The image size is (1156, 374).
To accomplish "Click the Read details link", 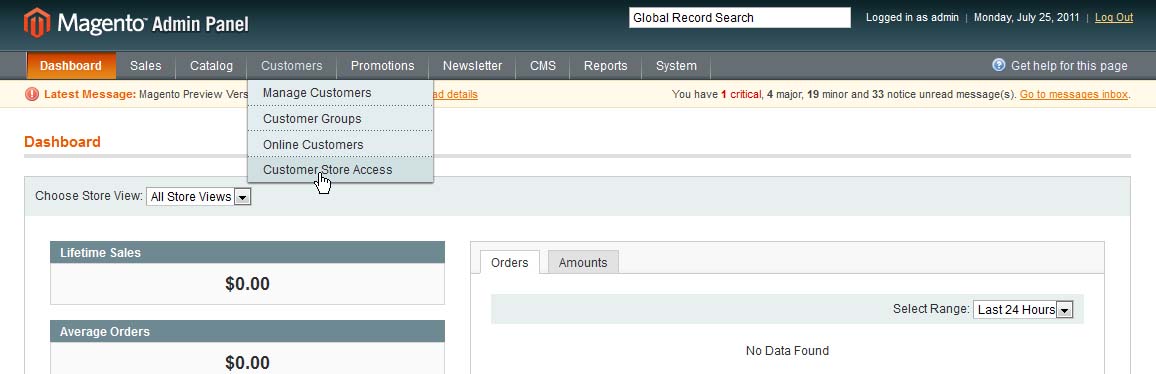I will coord(456,94).
